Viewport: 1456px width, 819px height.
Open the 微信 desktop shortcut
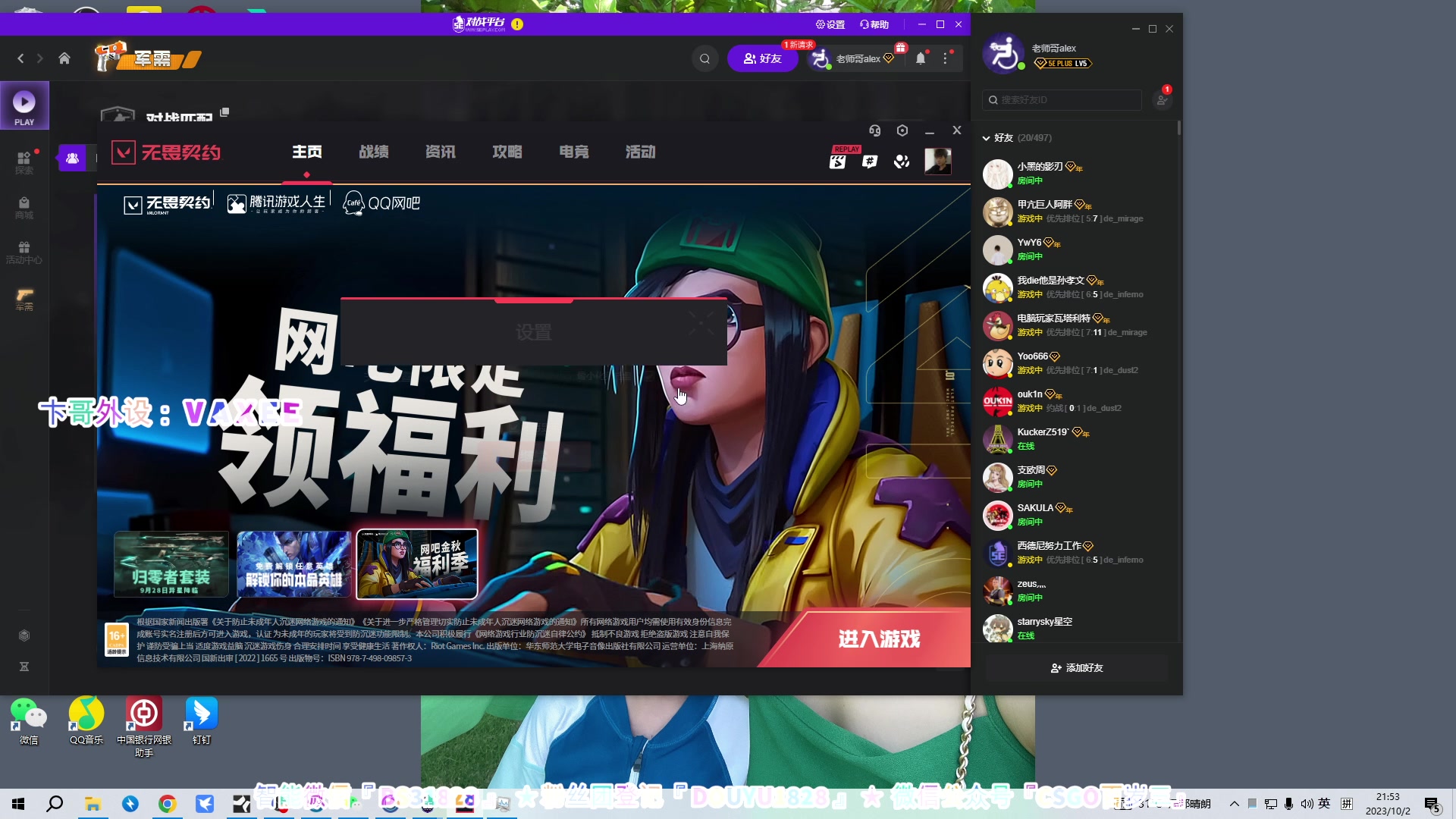click(x=29, y=721)
